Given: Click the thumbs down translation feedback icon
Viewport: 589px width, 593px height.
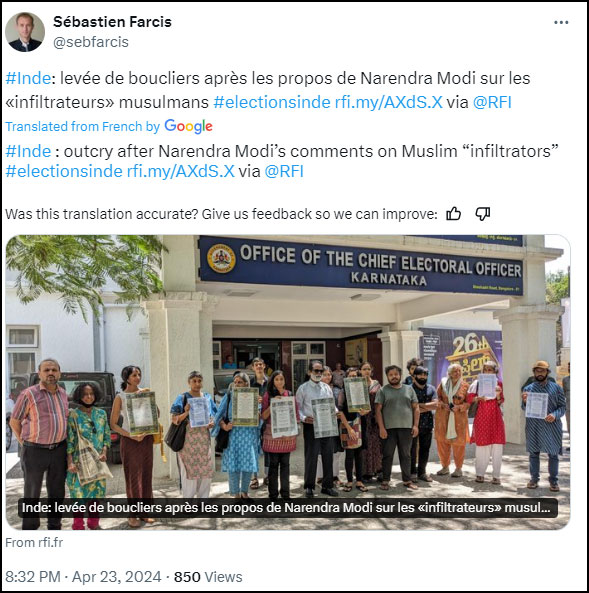Looking at the screenshot, I should coord(483,214).
